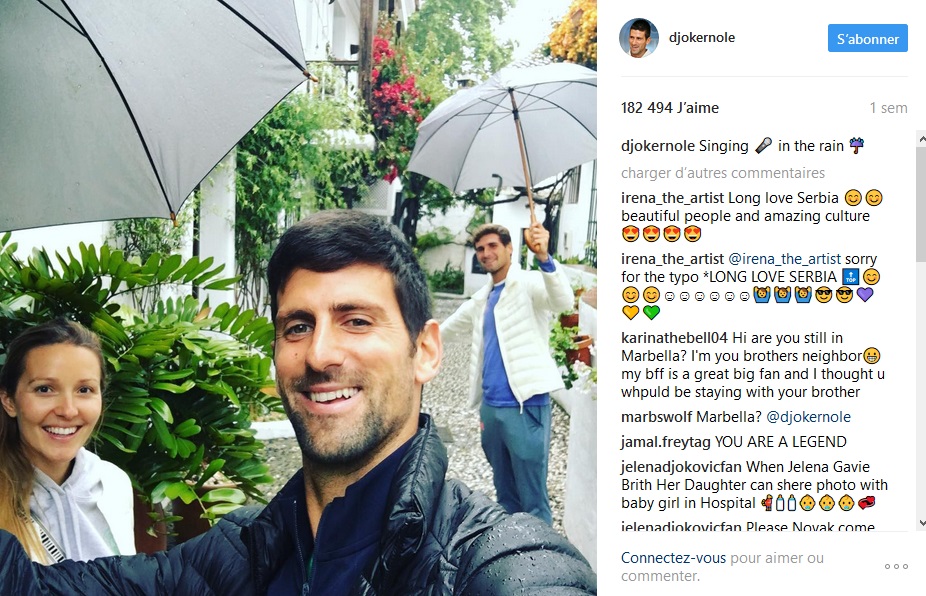Click the S'abonner follow button
The height and width of the screenshot is (596, 926).
868,38
